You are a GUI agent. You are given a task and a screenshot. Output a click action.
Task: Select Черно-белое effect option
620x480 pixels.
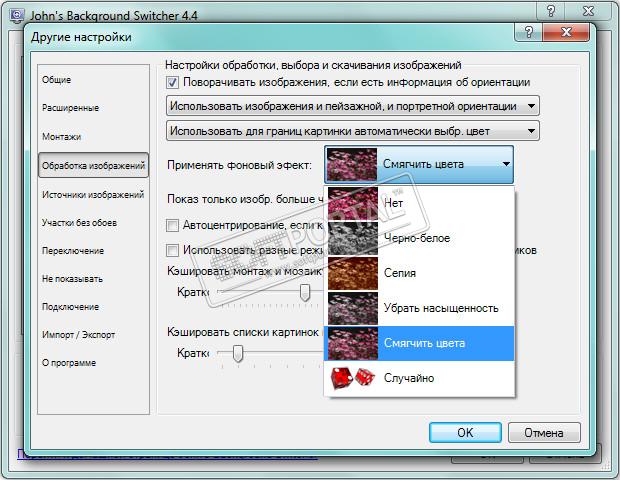point(419,238)
